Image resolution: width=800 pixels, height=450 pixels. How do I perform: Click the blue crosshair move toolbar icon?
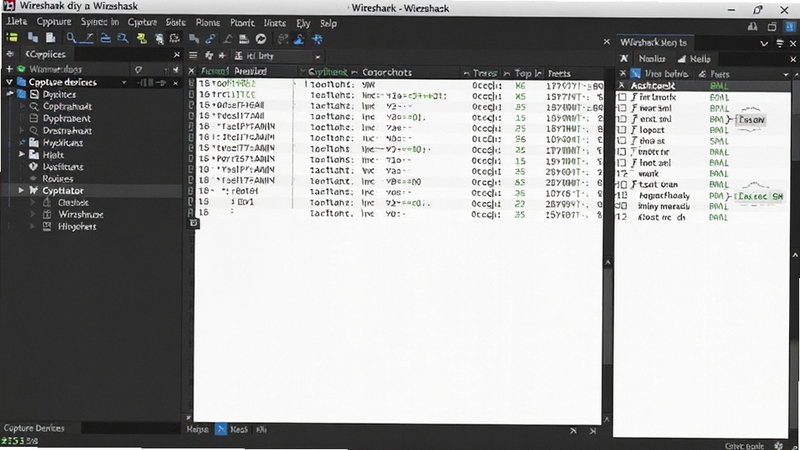coord(317,39)
